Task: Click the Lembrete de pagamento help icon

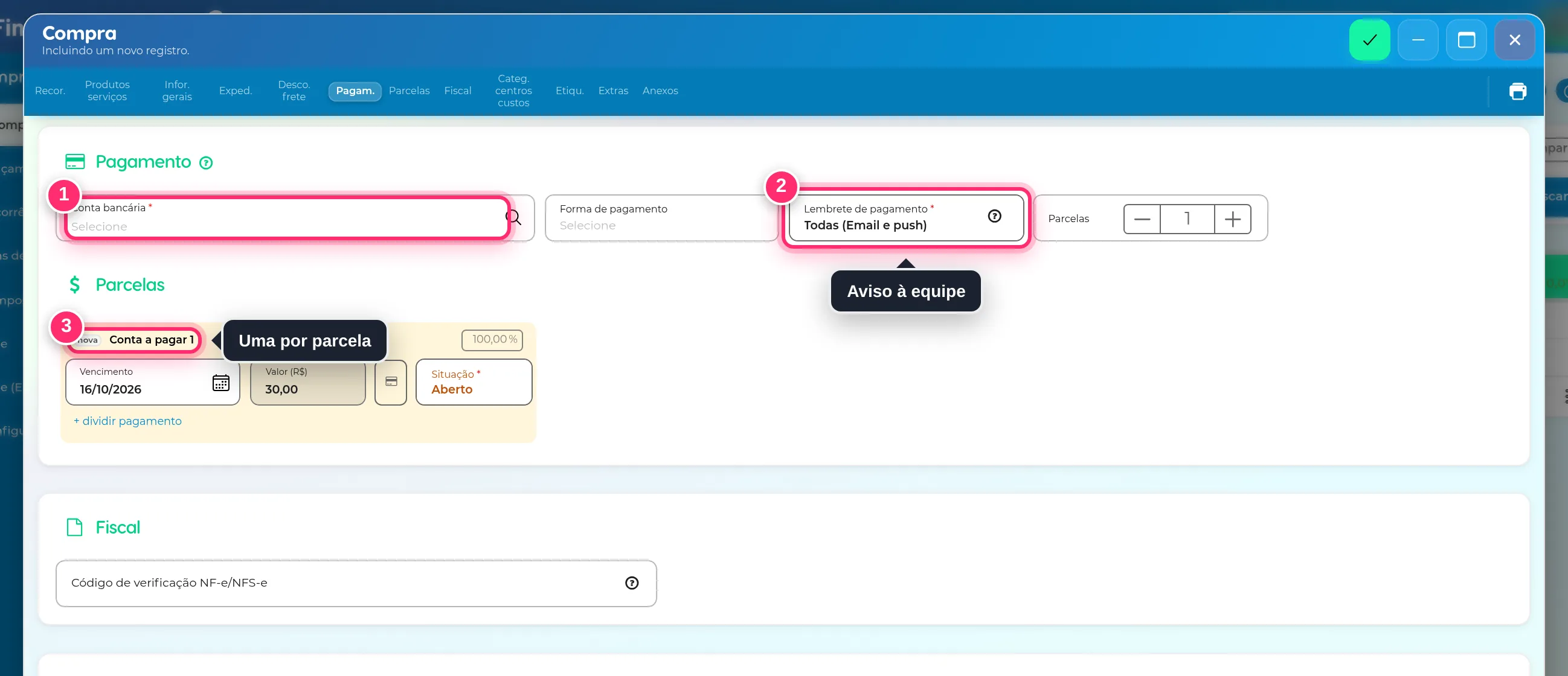Action: pyautogui.click(x=995, y=216)
